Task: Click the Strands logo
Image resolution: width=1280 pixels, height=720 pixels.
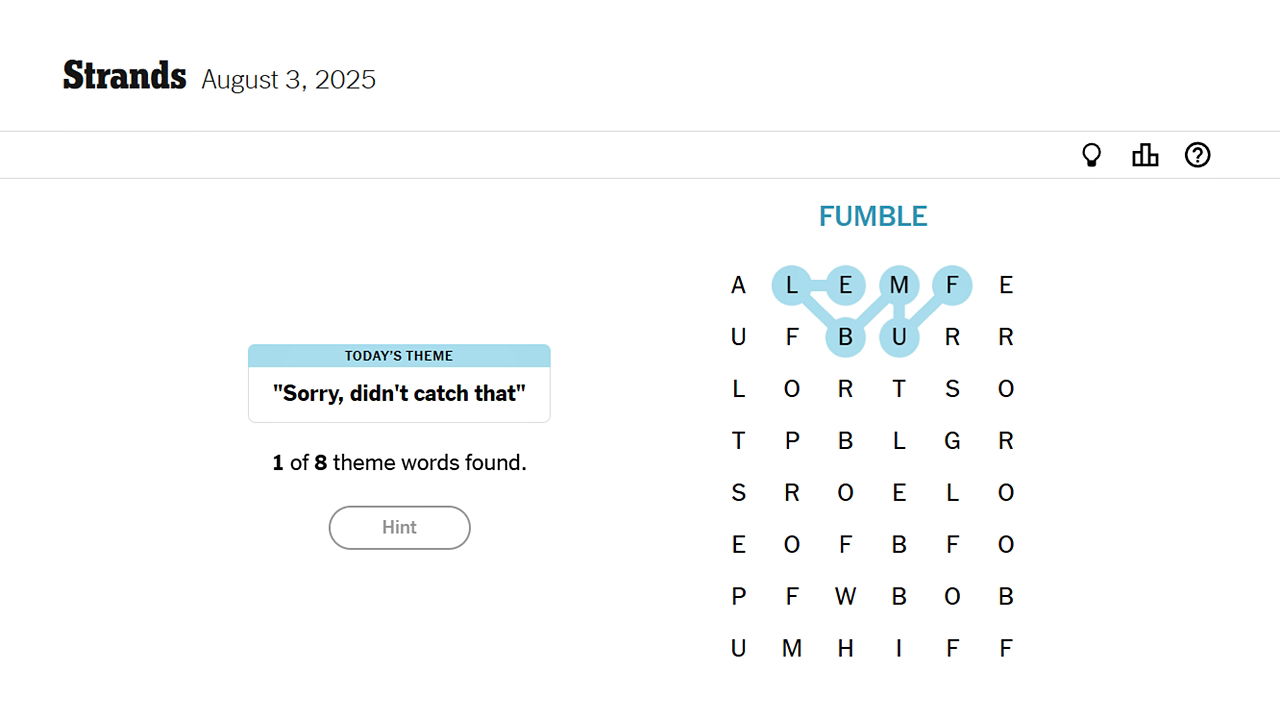Action: click(125, 77)
